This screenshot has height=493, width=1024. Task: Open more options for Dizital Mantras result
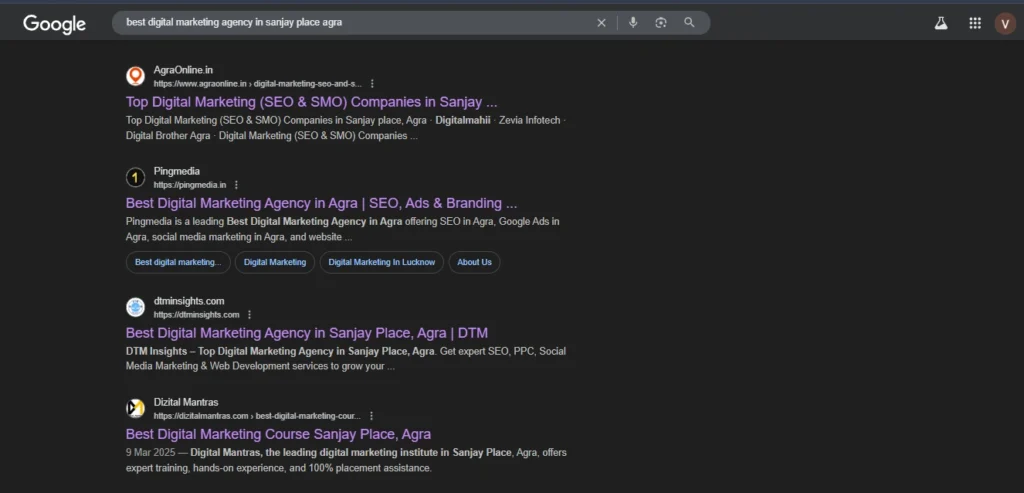tap(369, 416)
